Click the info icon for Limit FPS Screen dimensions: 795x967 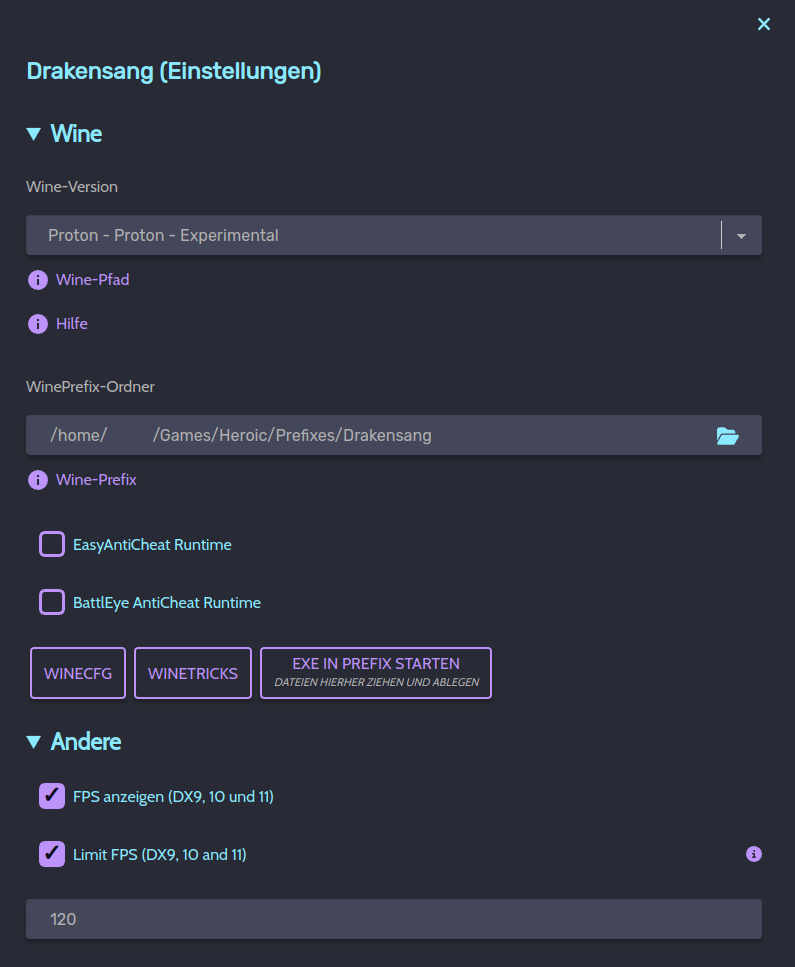754,854
